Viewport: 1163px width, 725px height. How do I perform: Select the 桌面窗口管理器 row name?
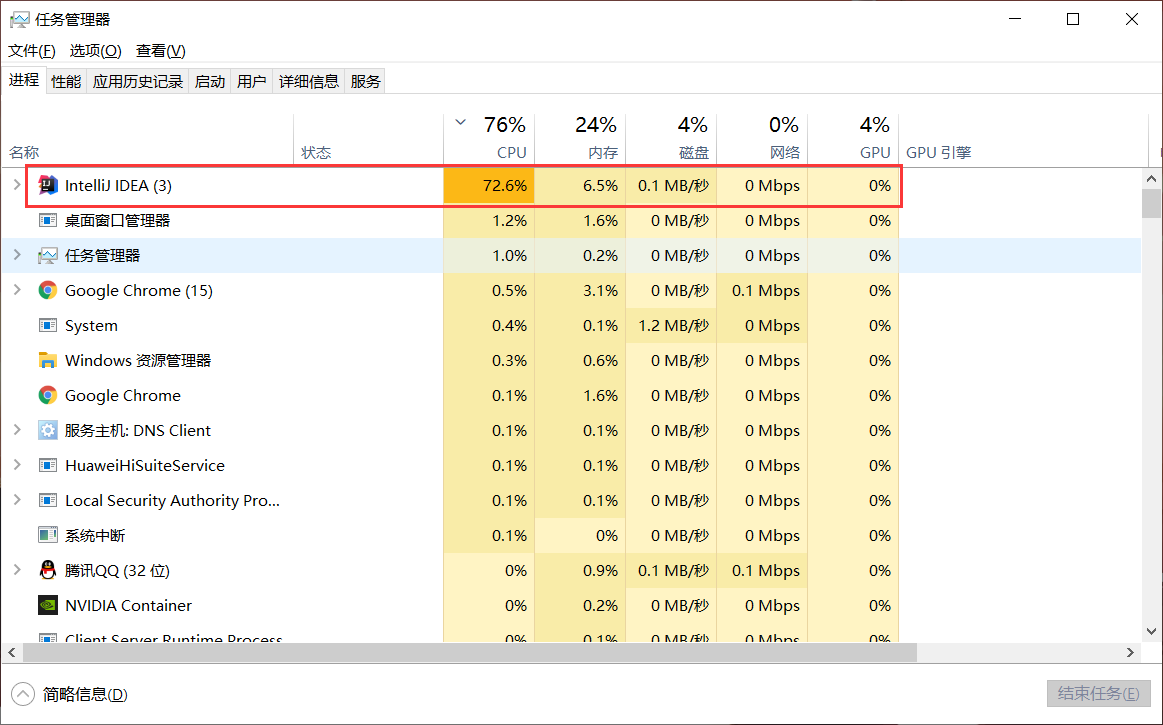pyautogui.click(x=117, y=220)
